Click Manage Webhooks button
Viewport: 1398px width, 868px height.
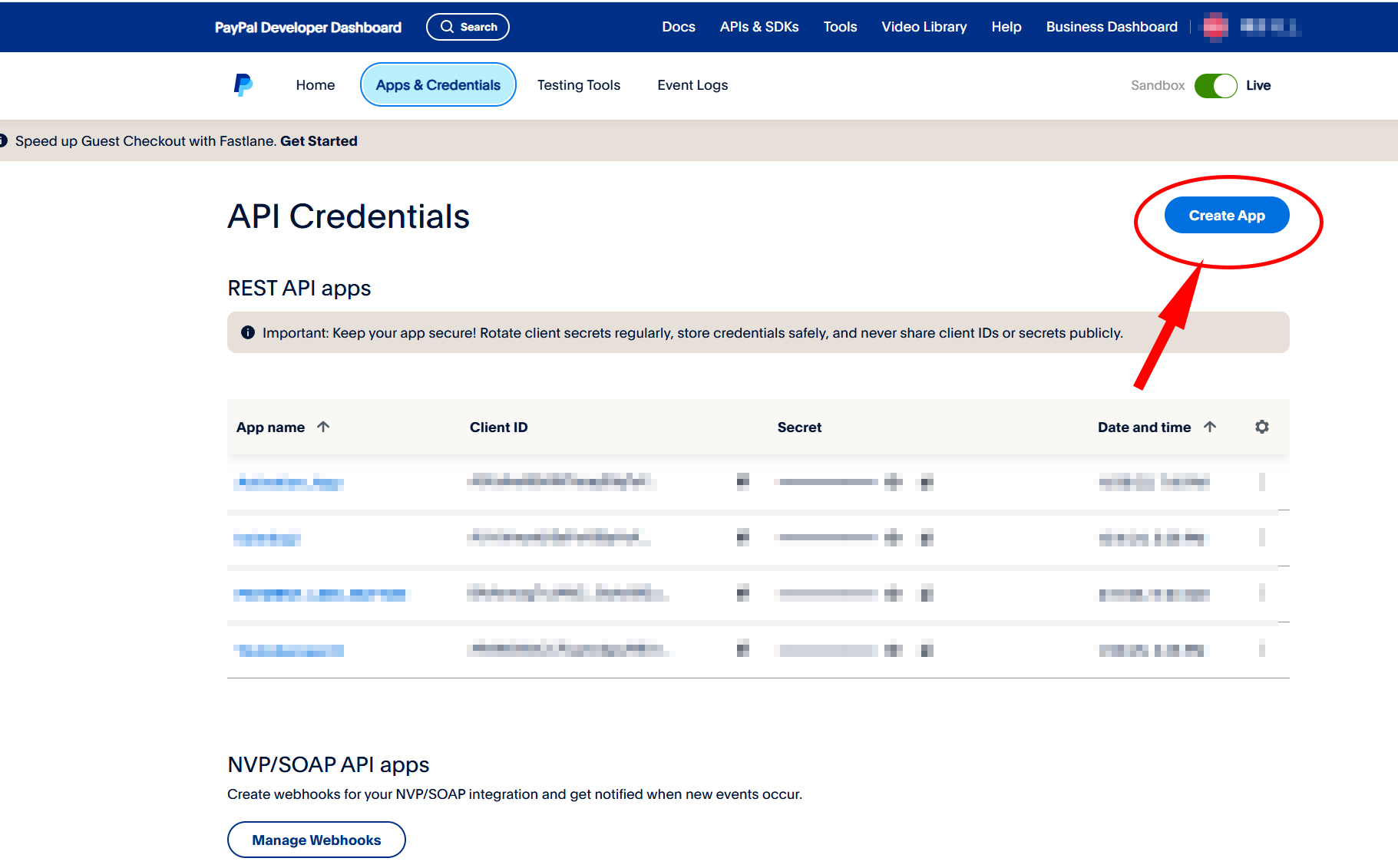(x=316, y=840)
